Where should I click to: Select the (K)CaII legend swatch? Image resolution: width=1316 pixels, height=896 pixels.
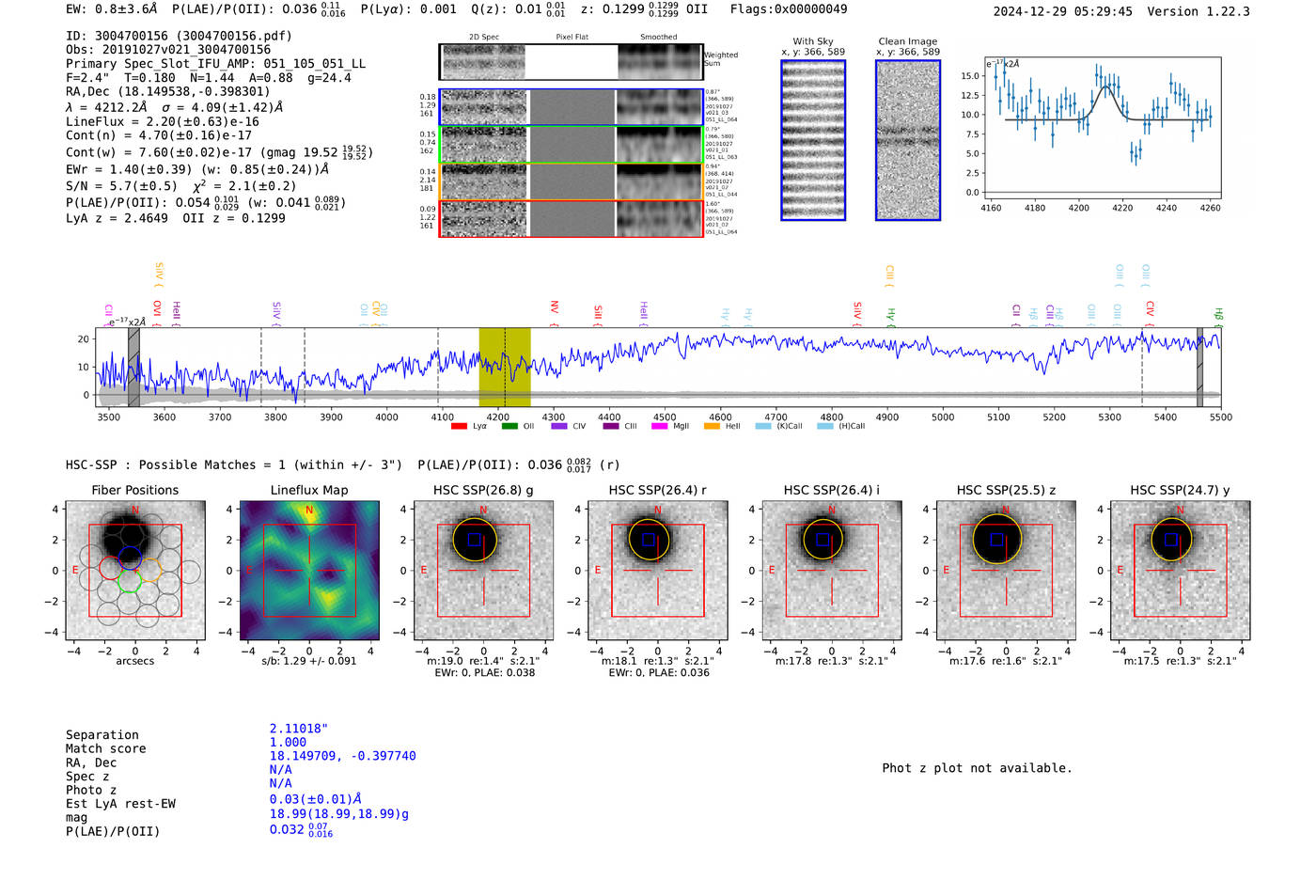click(x=762, y=426)
